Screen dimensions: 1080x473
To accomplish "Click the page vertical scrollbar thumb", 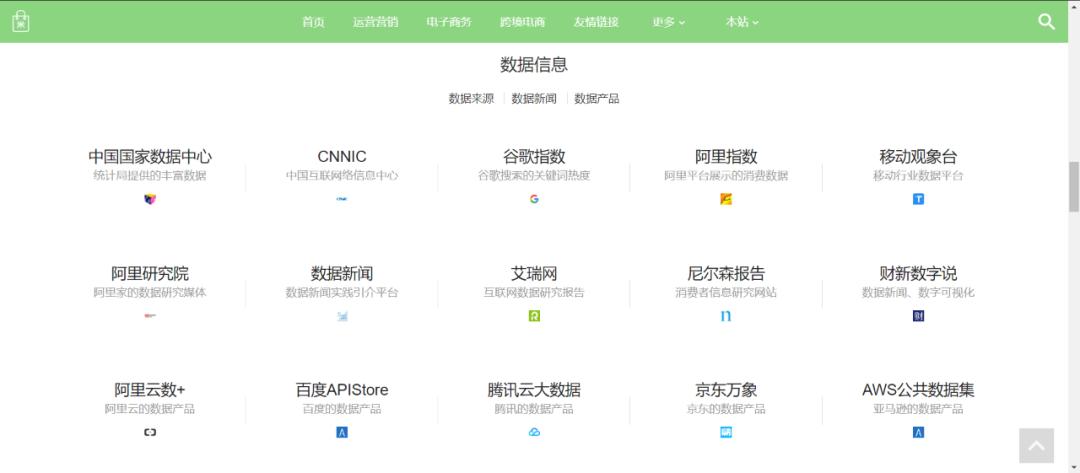I will pos(1074,187).
